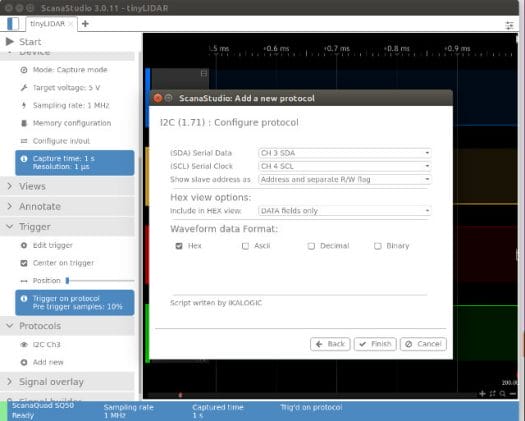Screen dimensions: 525x421
Task: Click the Start play icon
Action: click(10, 42)
